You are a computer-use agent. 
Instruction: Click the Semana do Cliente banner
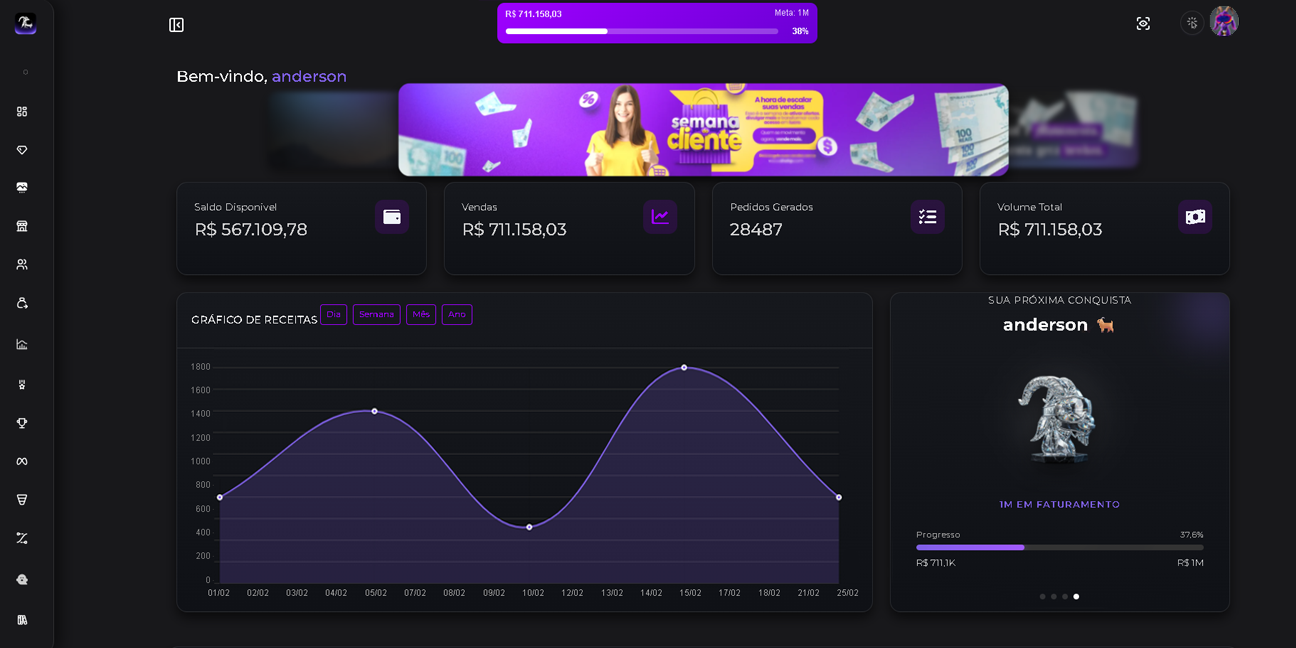point(703,130)
